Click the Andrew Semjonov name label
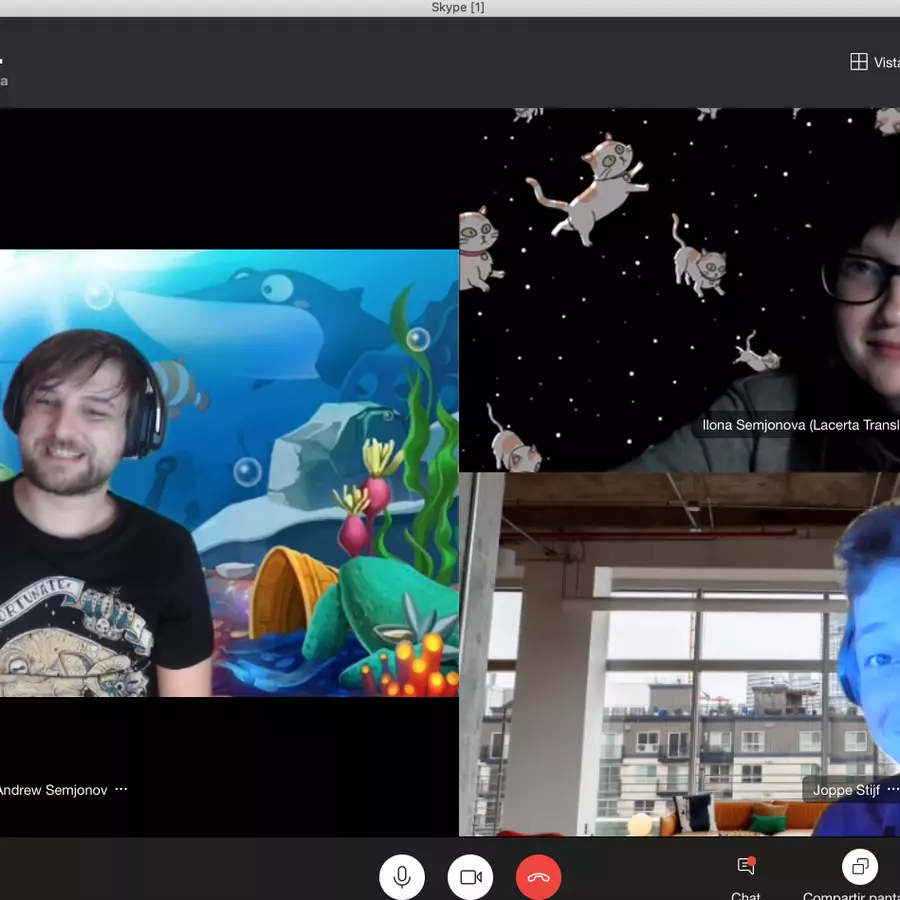Screen dimensions: 900x900 52,790
